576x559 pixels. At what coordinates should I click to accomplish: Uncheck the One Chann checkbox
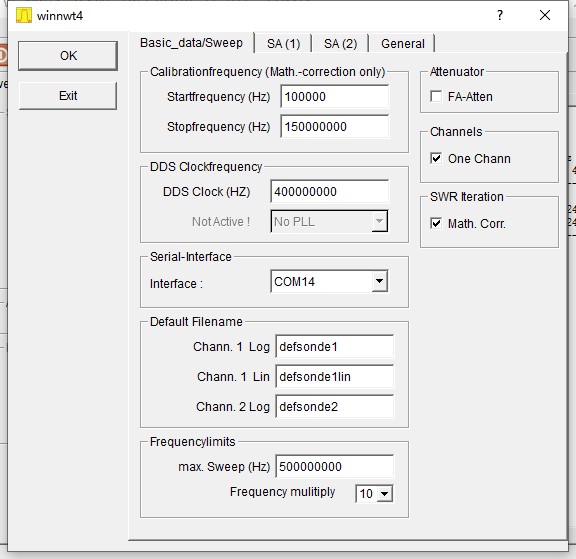tap(436, 159)
